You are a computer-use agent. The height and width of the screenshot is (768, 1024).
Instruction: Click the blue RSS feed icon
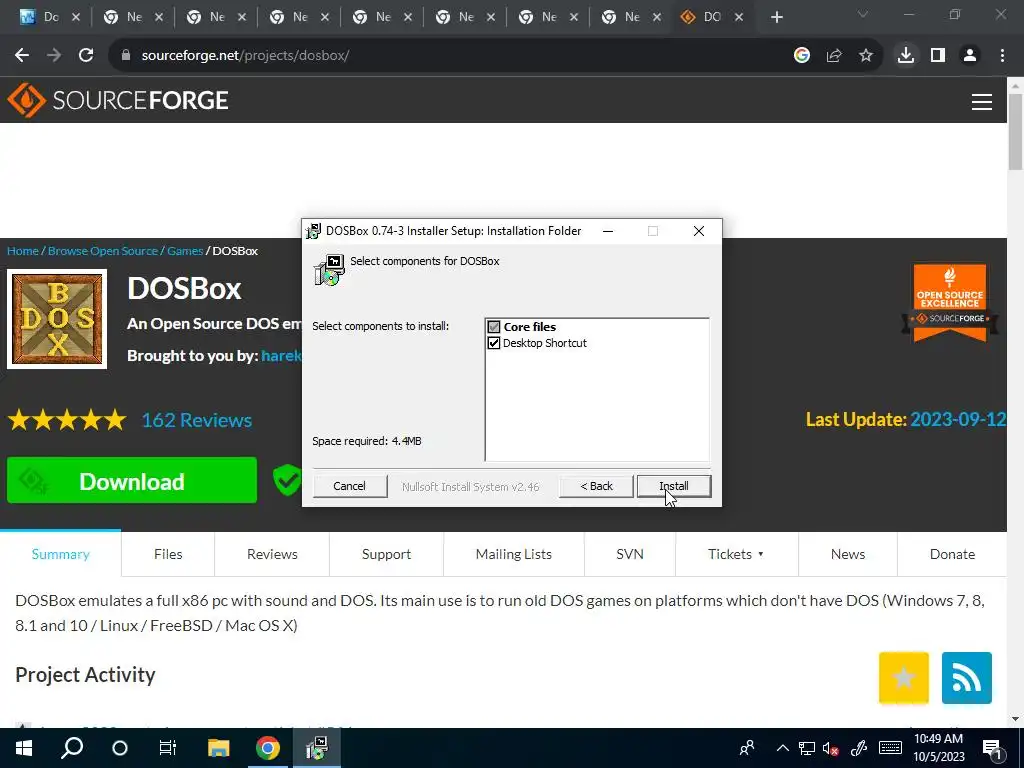pyautogui.click(x=967, y=678)
